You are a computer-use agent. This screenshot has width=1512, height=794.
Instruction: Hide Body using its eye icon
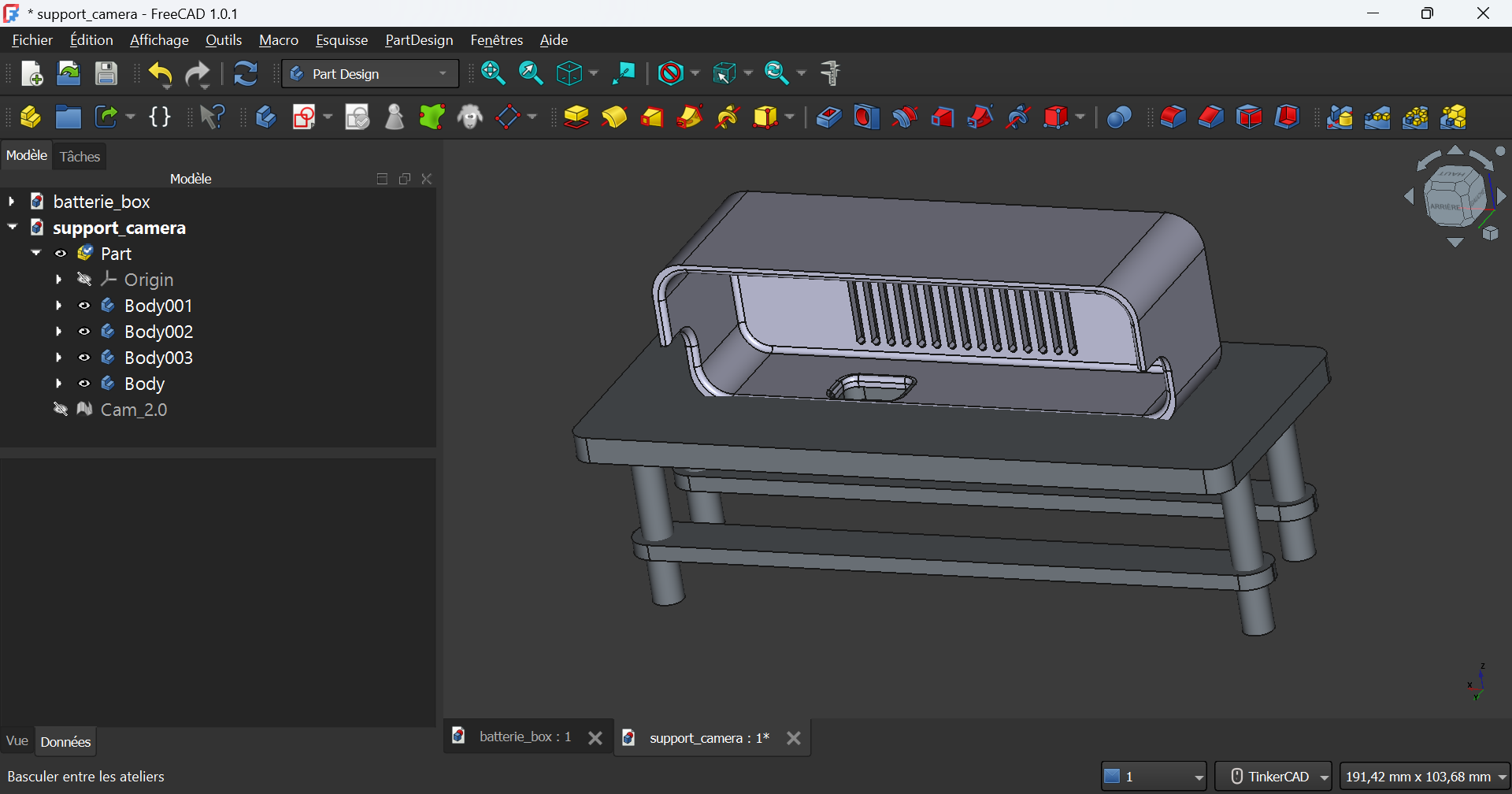(x=84, y=384)
